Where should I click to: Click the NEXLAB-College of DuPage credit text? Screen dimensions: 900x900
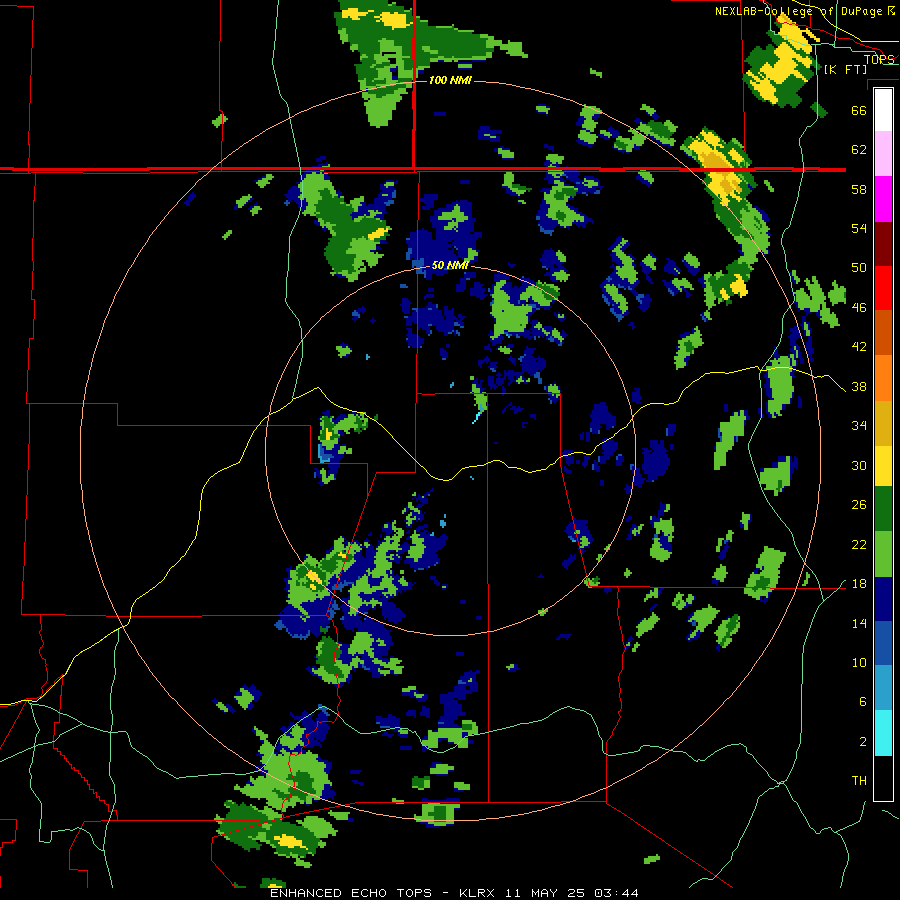800,11
